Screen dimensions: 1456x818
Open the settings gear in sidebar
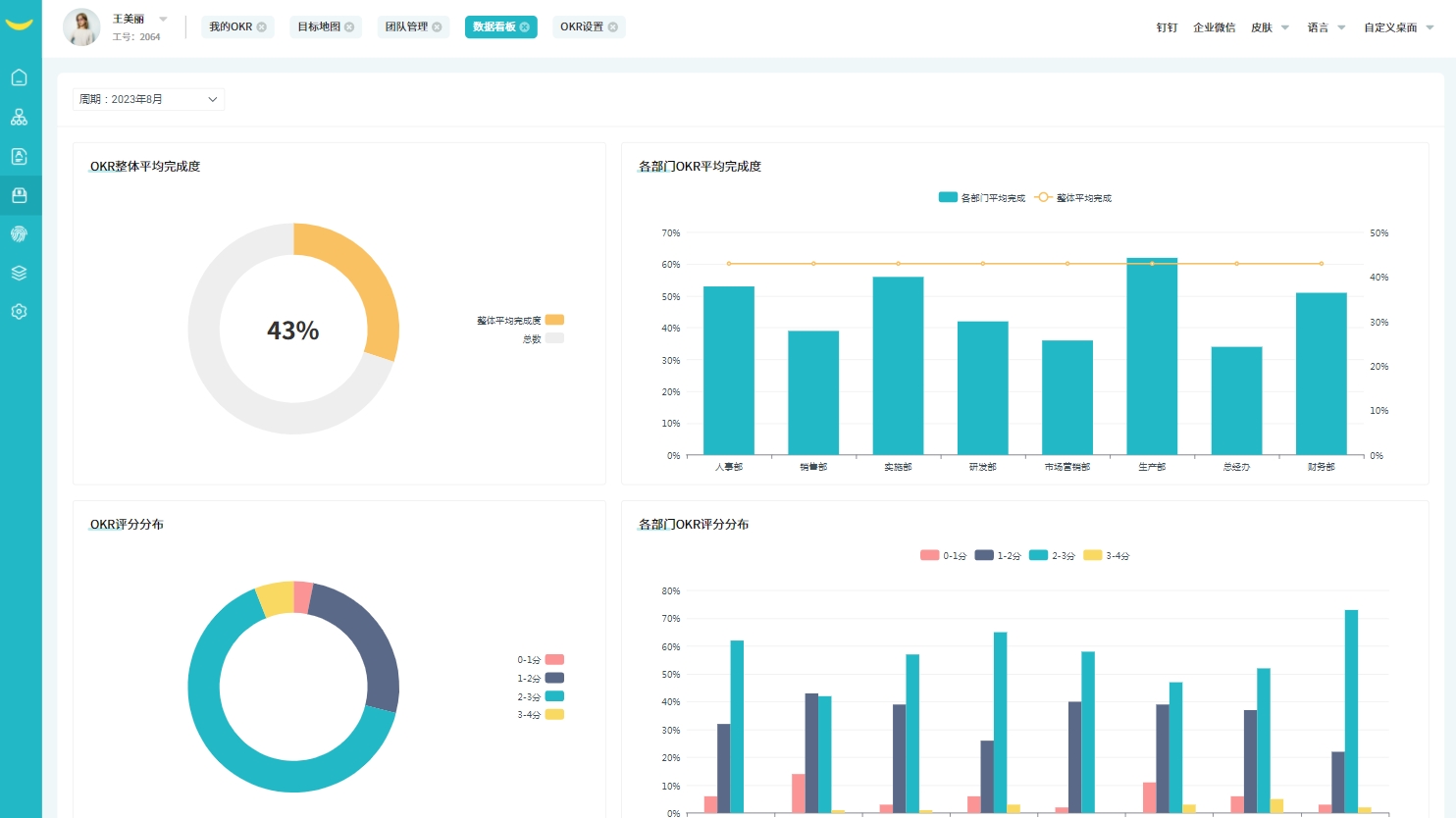click(x=19, y=312)
